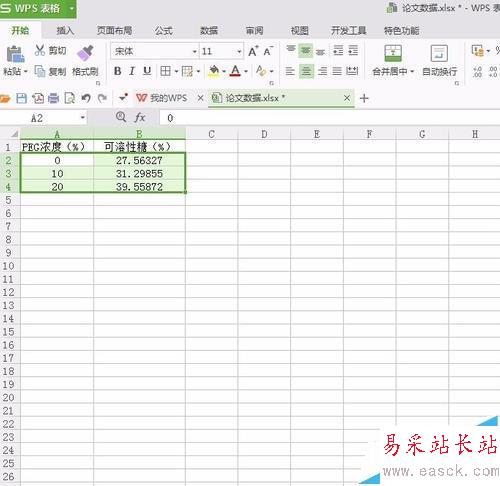
Task: Click Merge and Center (合并居中) icon
Action: [x=393, y=53]
